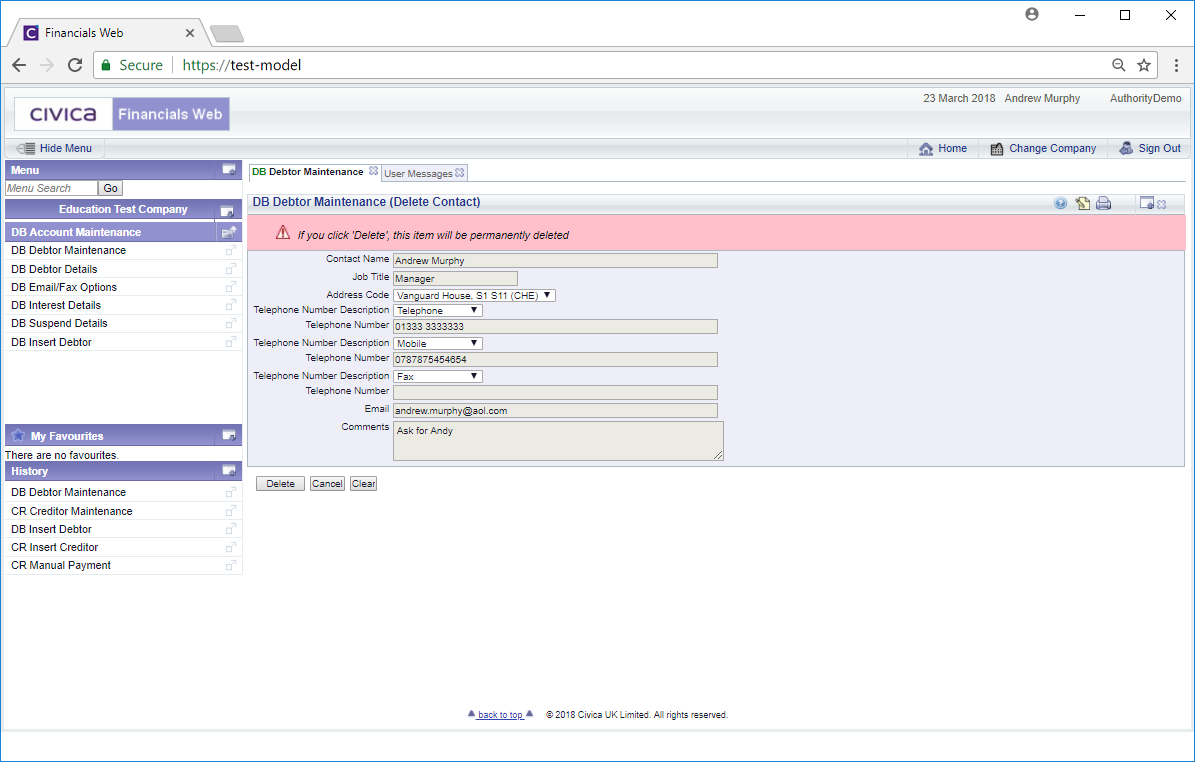Collapse the My Favourites panel icon
Image resolution: width=1195 pixels, height=762 pixels.
tap(229, 435)
